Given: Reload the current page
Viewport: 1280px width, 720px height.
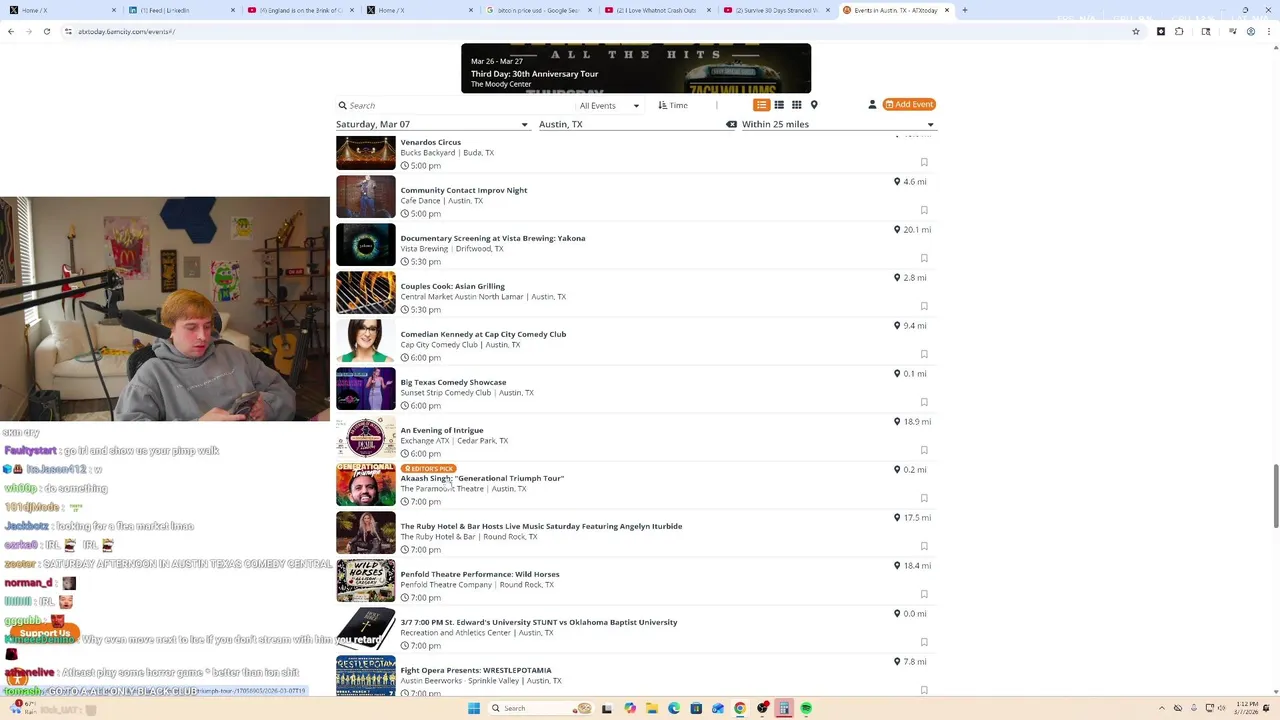Looking at the screenshot, I should [46, 31].
